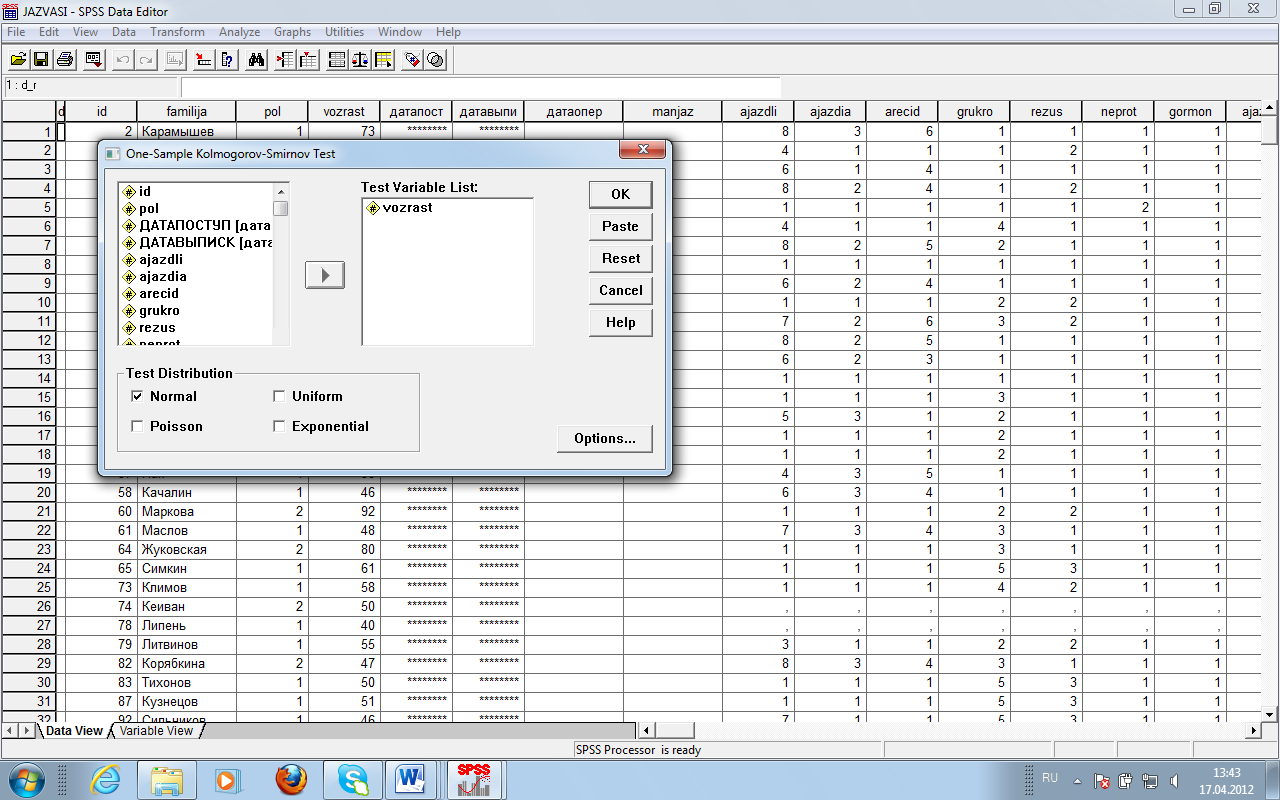Screen dimensions: 1280x800
Task: Click the Insert Variable toolbar icon
Action: tap(307, 59)
